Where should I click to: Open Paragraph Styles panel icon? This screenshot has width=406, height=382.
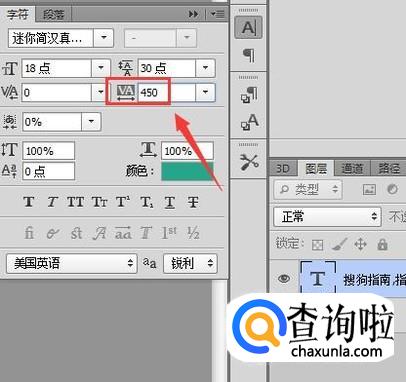[249, 95]
